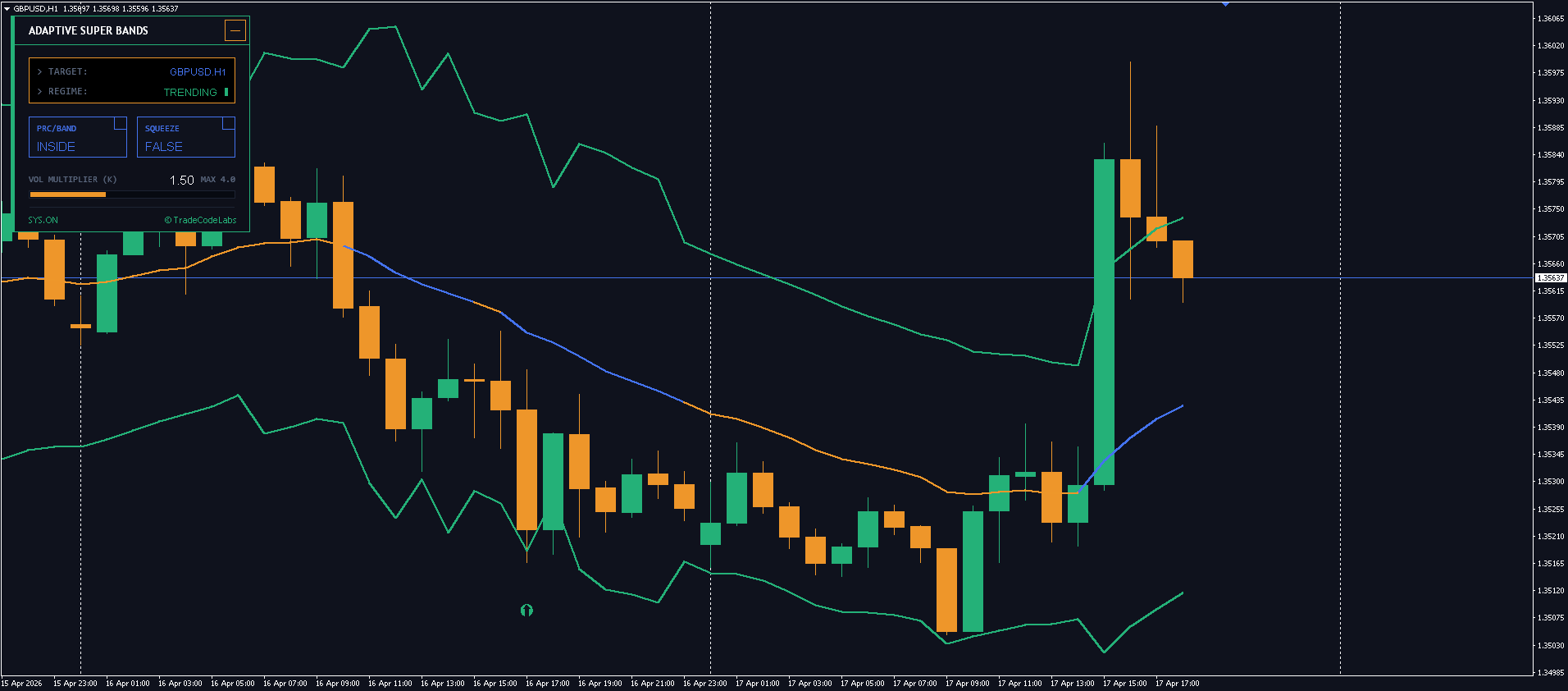Toggle the SQUEEZE FALSE indicator
The image size is (1568, 691).
click(x=164, y=147)
